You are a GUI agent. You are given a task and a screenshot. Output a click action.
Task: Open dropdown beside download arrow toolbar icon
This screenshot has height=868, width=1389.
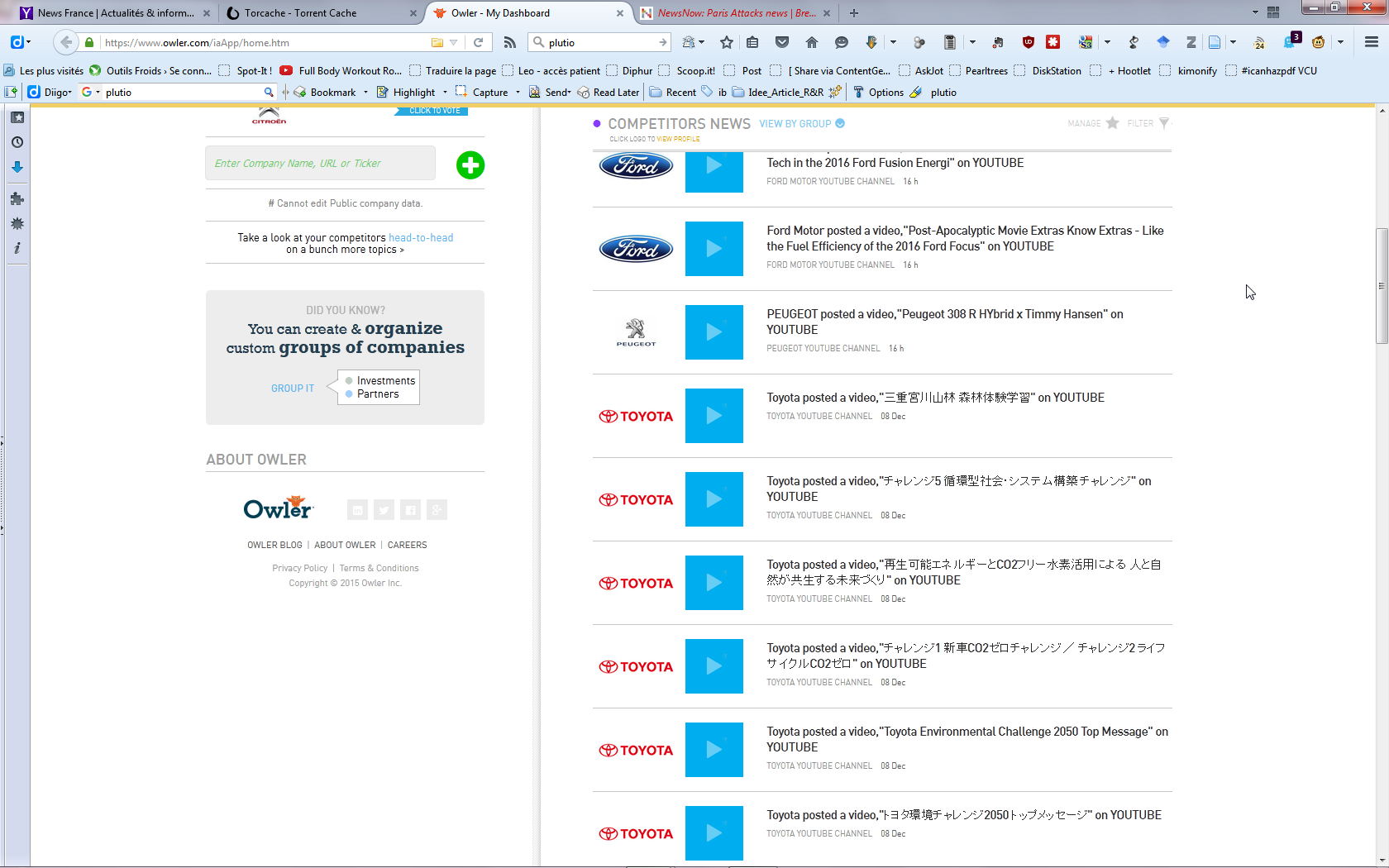tap(893, 42)
